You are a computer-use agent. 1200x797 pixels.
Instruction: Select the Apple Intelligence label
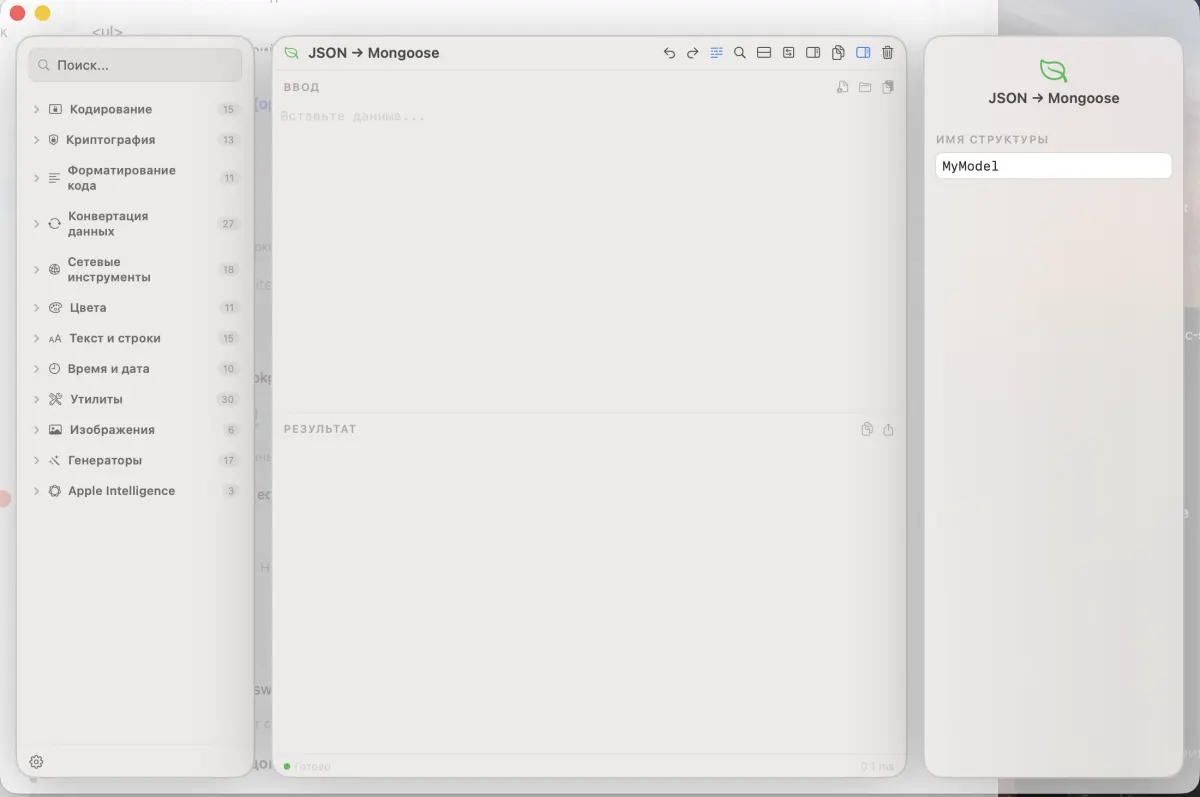click(121, 491)
